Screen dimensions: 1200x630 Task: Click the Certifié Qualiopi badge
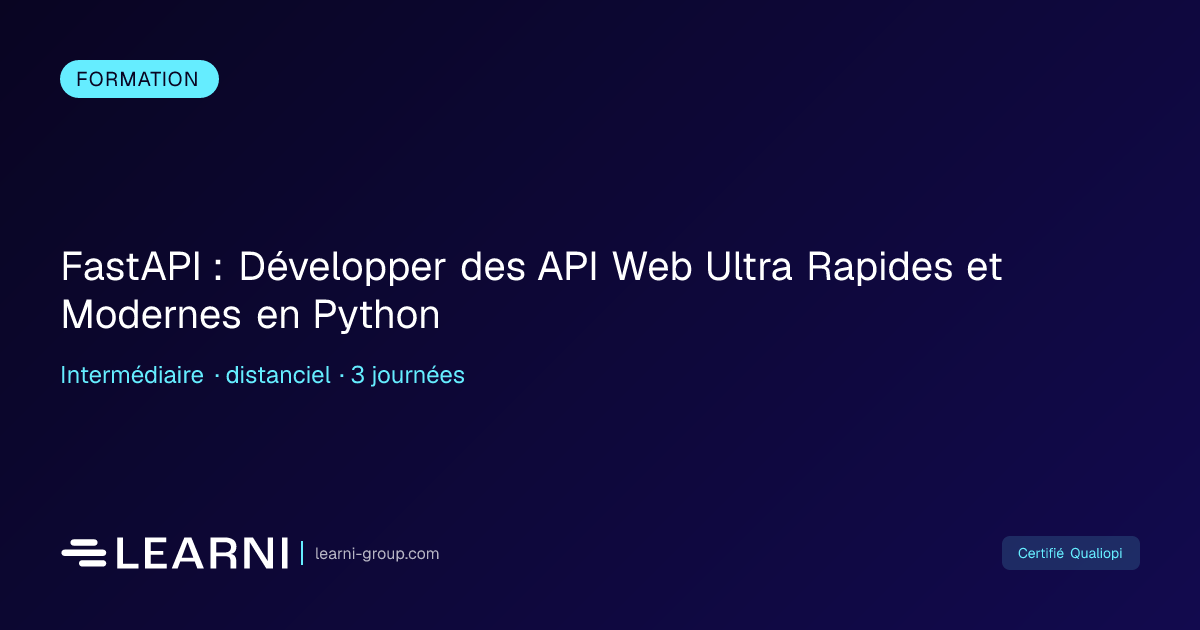tap(1070, 553)
